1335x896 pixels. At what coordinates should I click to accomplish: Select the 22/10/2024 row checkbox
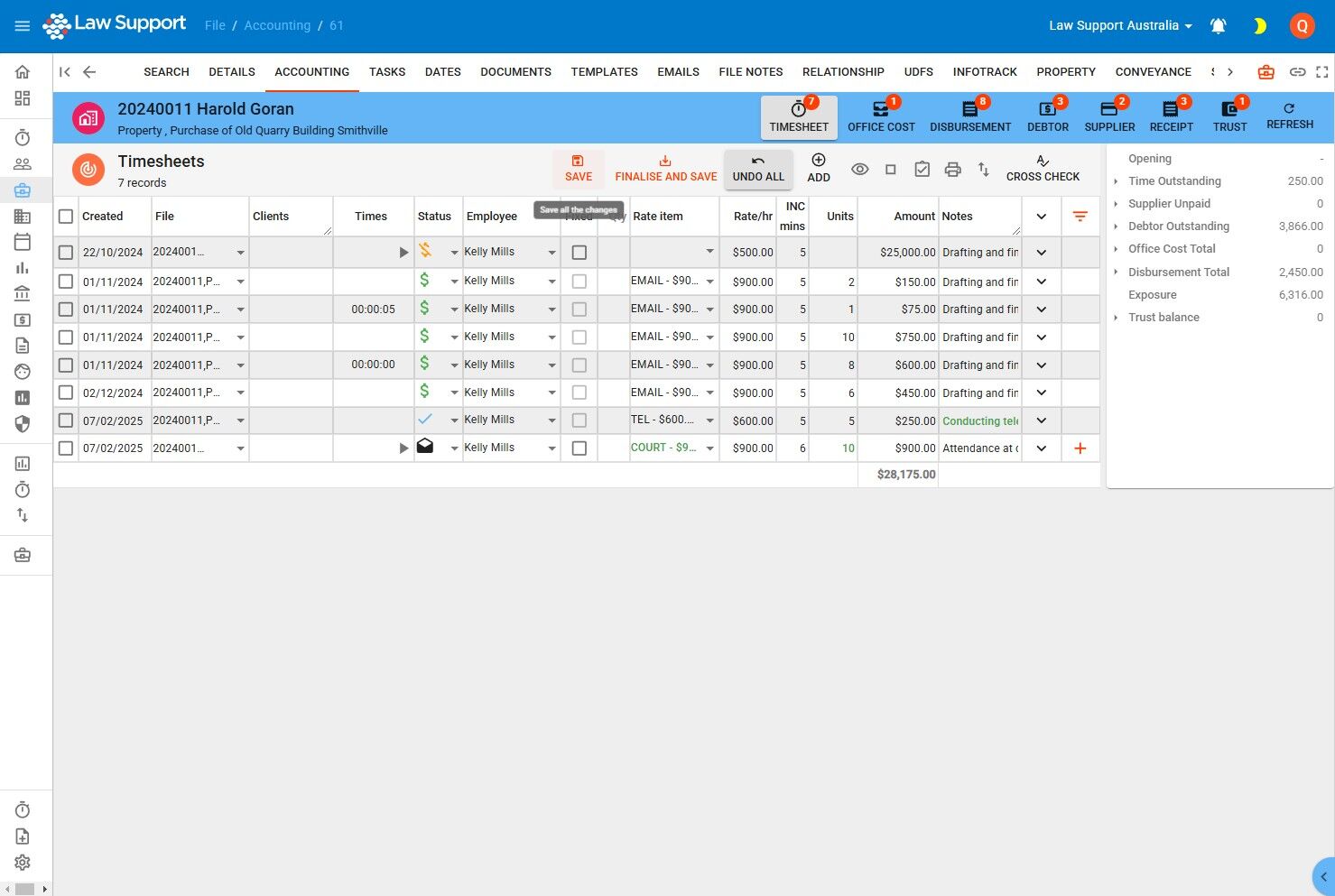click(x=66, y=253)
